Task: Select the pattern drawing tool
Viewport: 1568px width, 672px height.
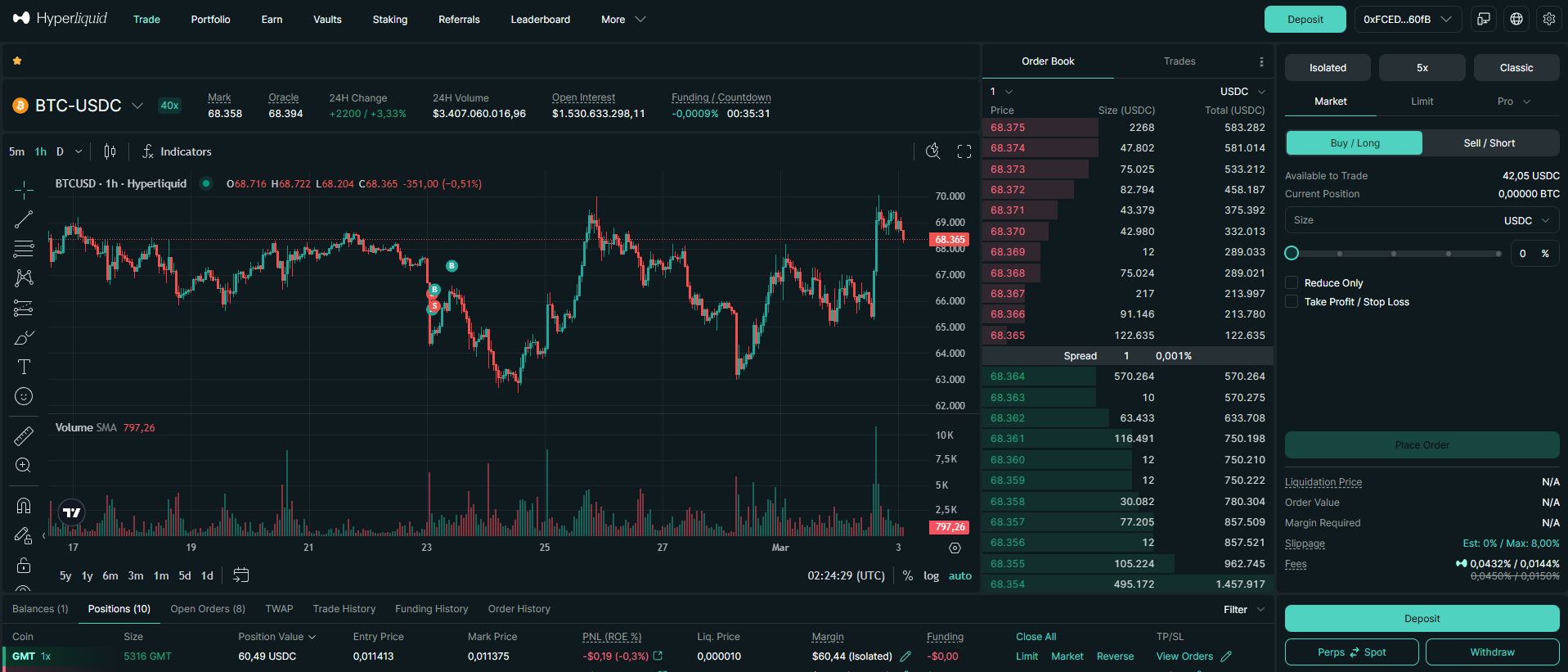Action: [24, 278]
